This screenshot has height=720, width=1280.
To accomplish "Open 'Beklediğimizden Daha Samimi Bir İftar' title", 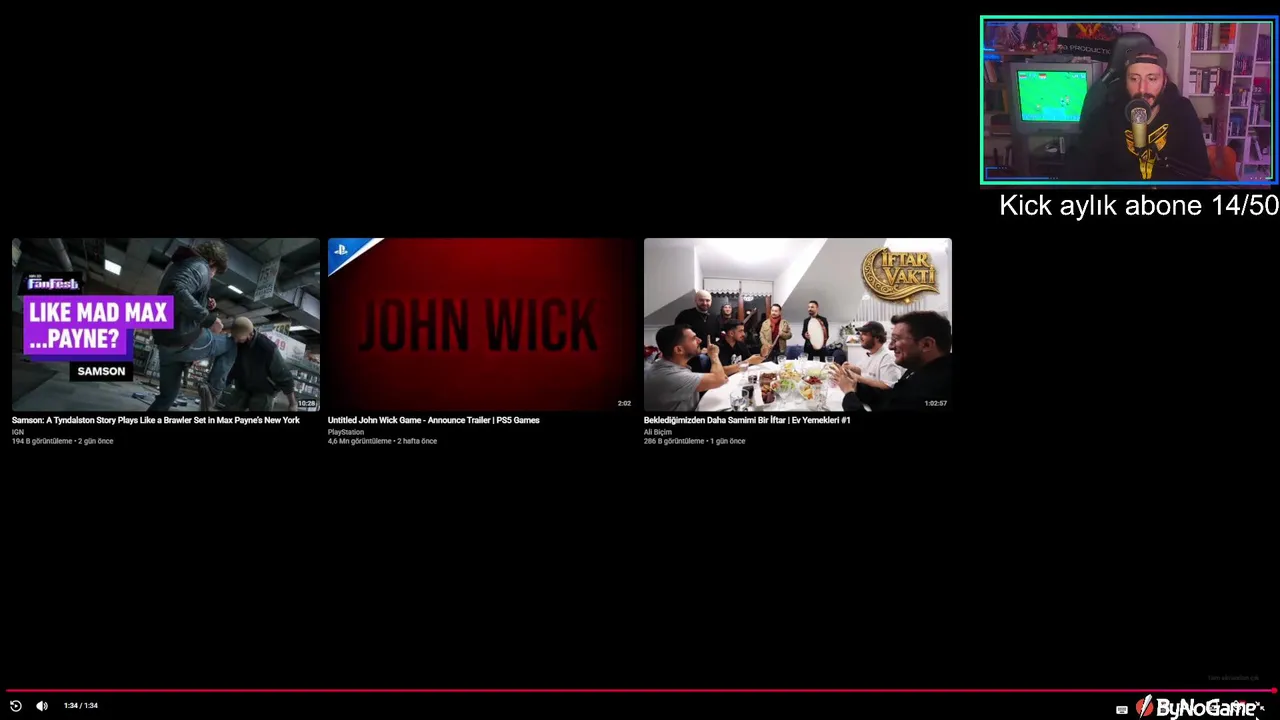I will point(747,420).
